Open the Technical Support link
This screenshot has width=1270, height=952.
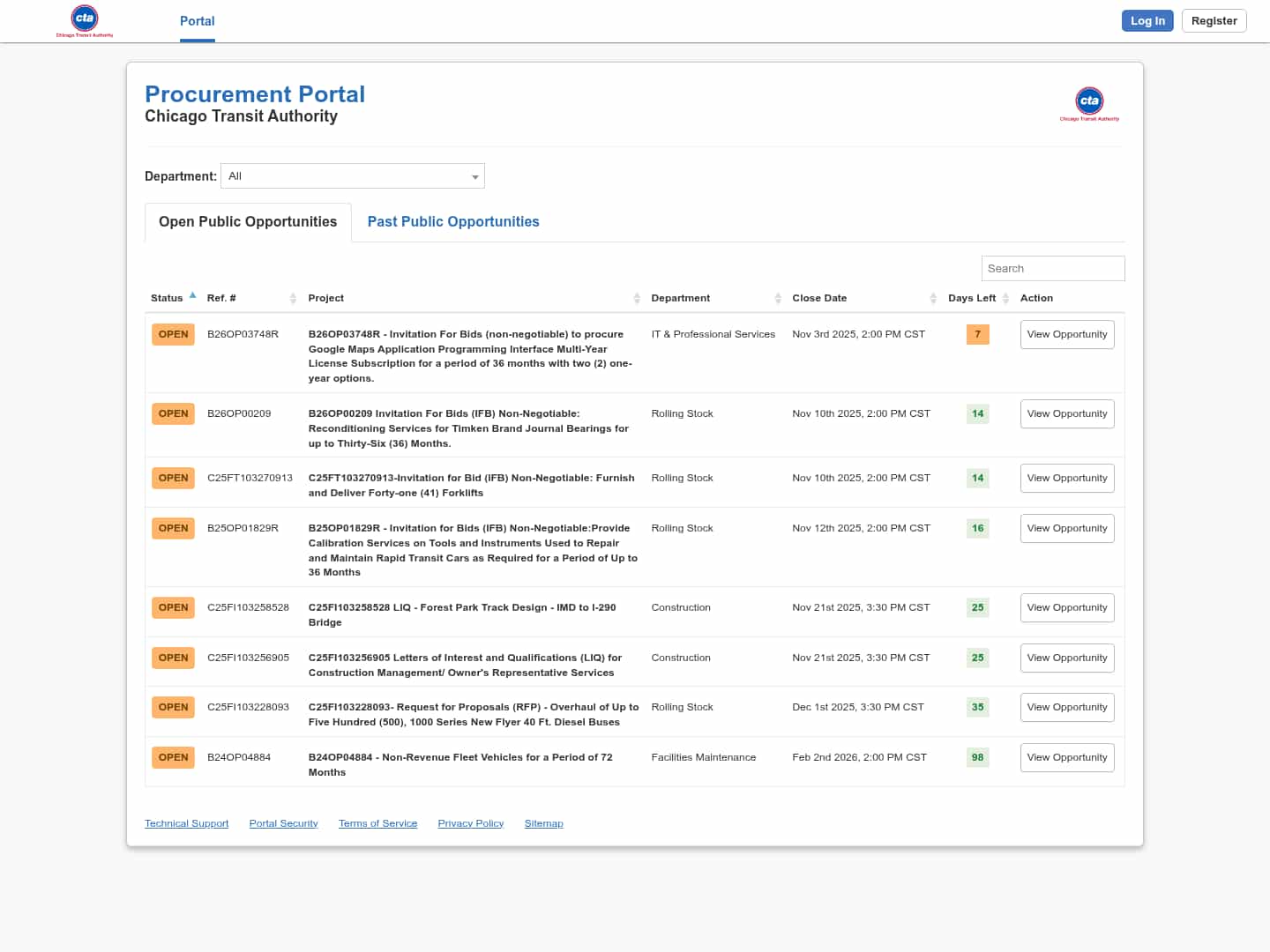[x=186, y=823]
